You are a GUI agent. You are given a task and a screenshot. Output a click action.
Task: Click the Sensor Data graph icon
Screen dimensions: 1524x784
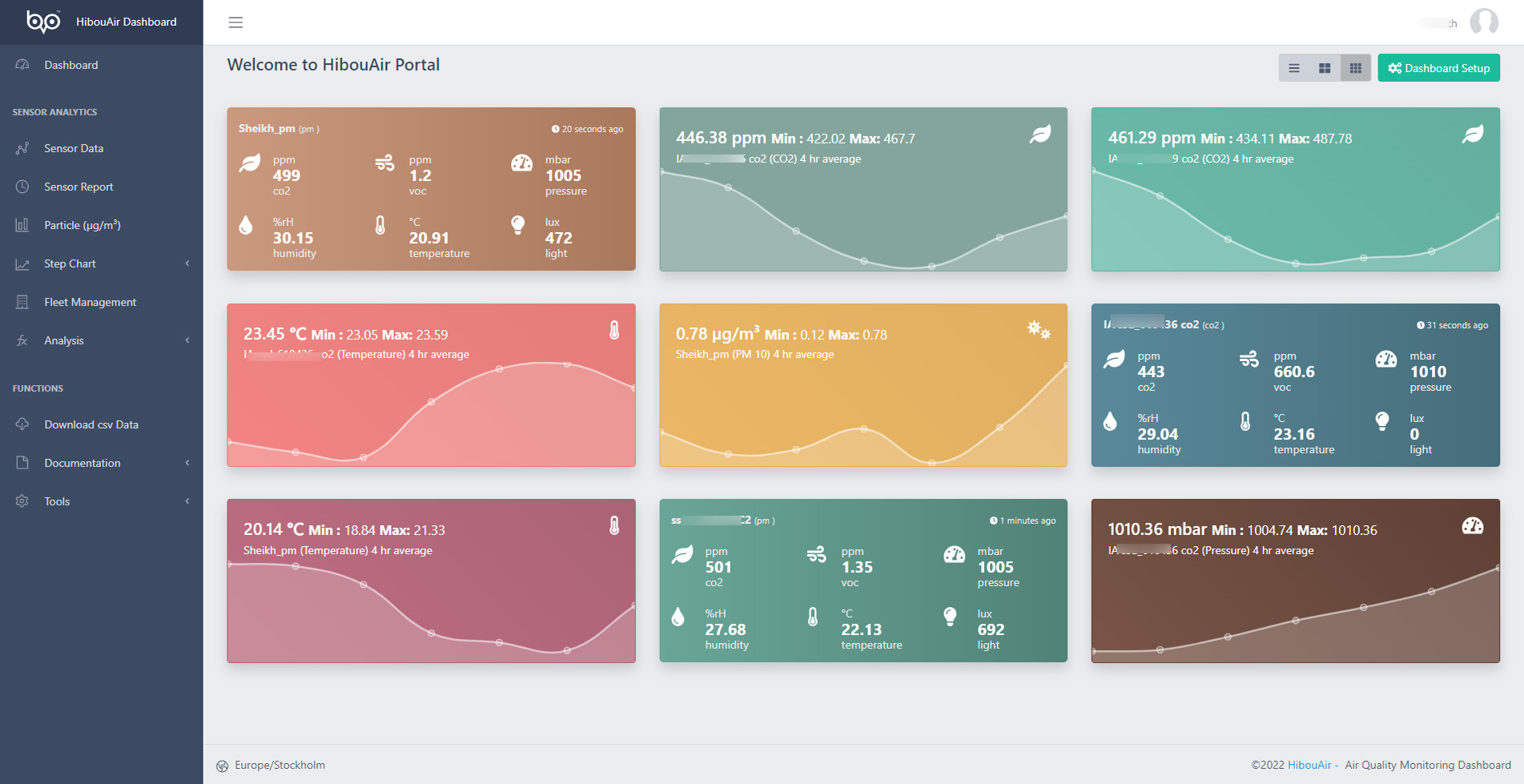click(22, 148)
